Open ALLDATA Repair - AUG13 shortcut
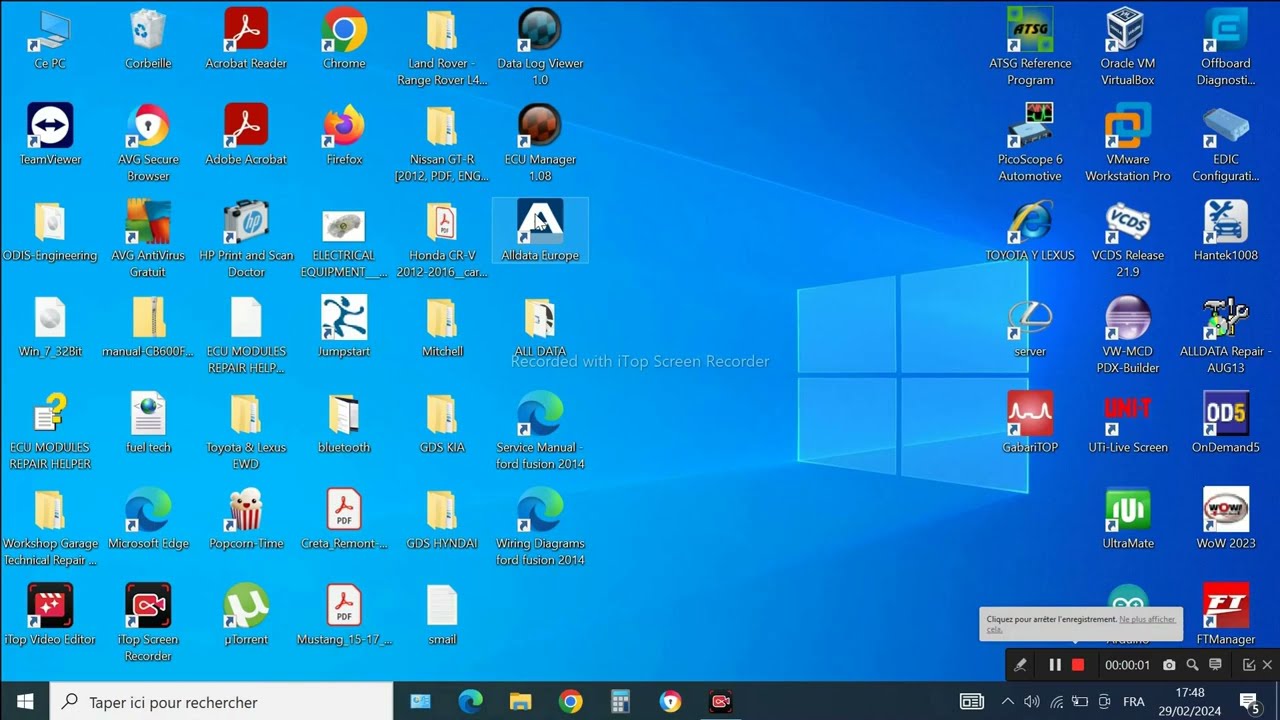Viewport: 1280px width, 720px height. point(1226,335)
